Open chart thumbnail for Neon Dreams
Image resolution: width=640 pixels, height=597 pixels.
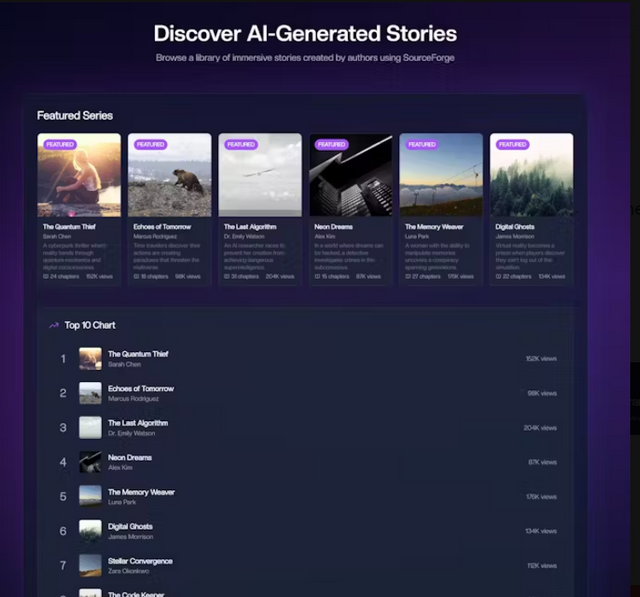[x=90, y=462]
